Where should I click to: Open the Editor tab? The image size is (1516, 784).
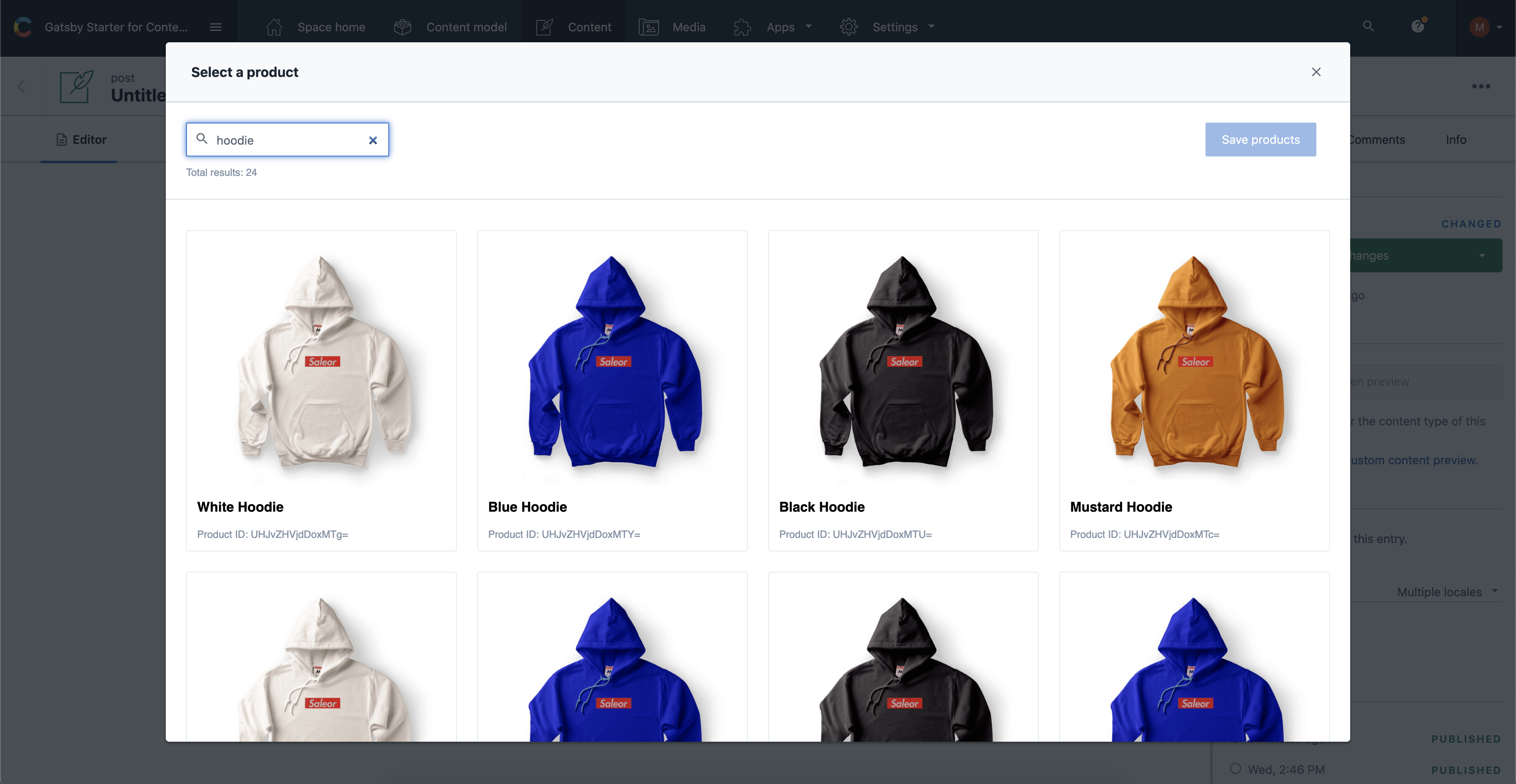point(89,140)
